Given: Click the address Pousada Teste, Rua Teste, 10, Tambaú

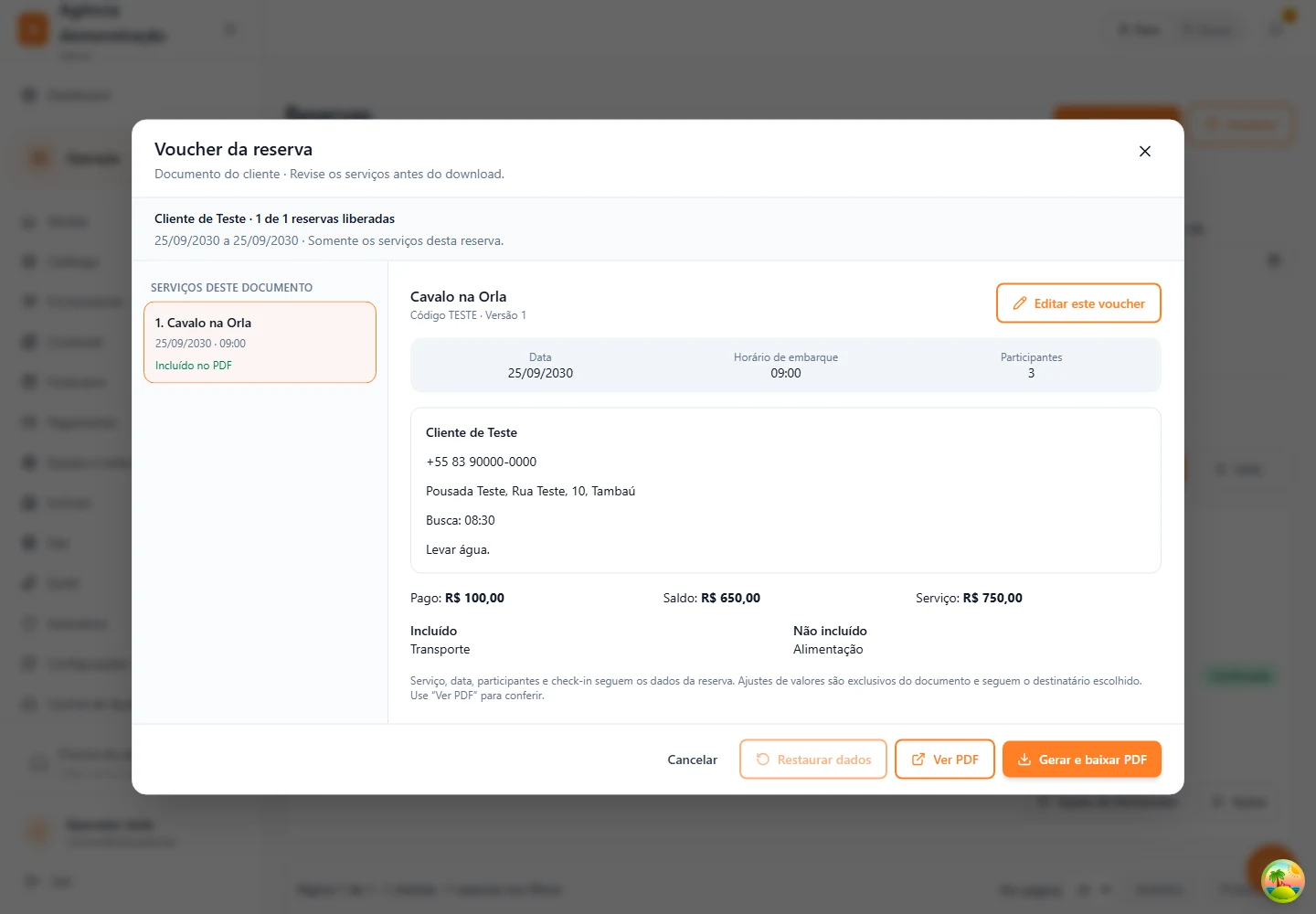Looking at the screenshot, I should click(530, 491).
